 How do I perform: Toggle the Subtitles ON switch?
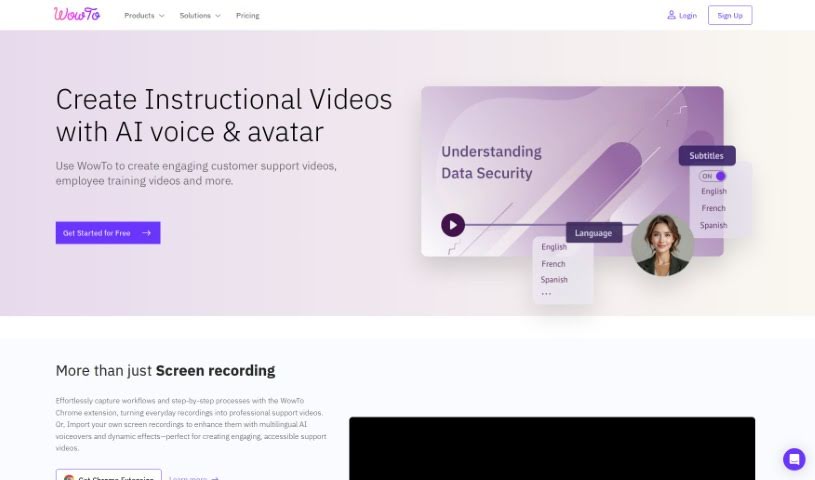point(713,176)
